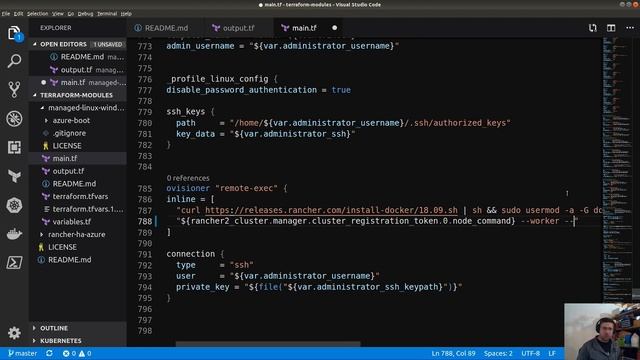This screenshot has width=640, height=360.
Task: Open the Kubernetes helm wheel icon
Action: (x=14, y=205)
